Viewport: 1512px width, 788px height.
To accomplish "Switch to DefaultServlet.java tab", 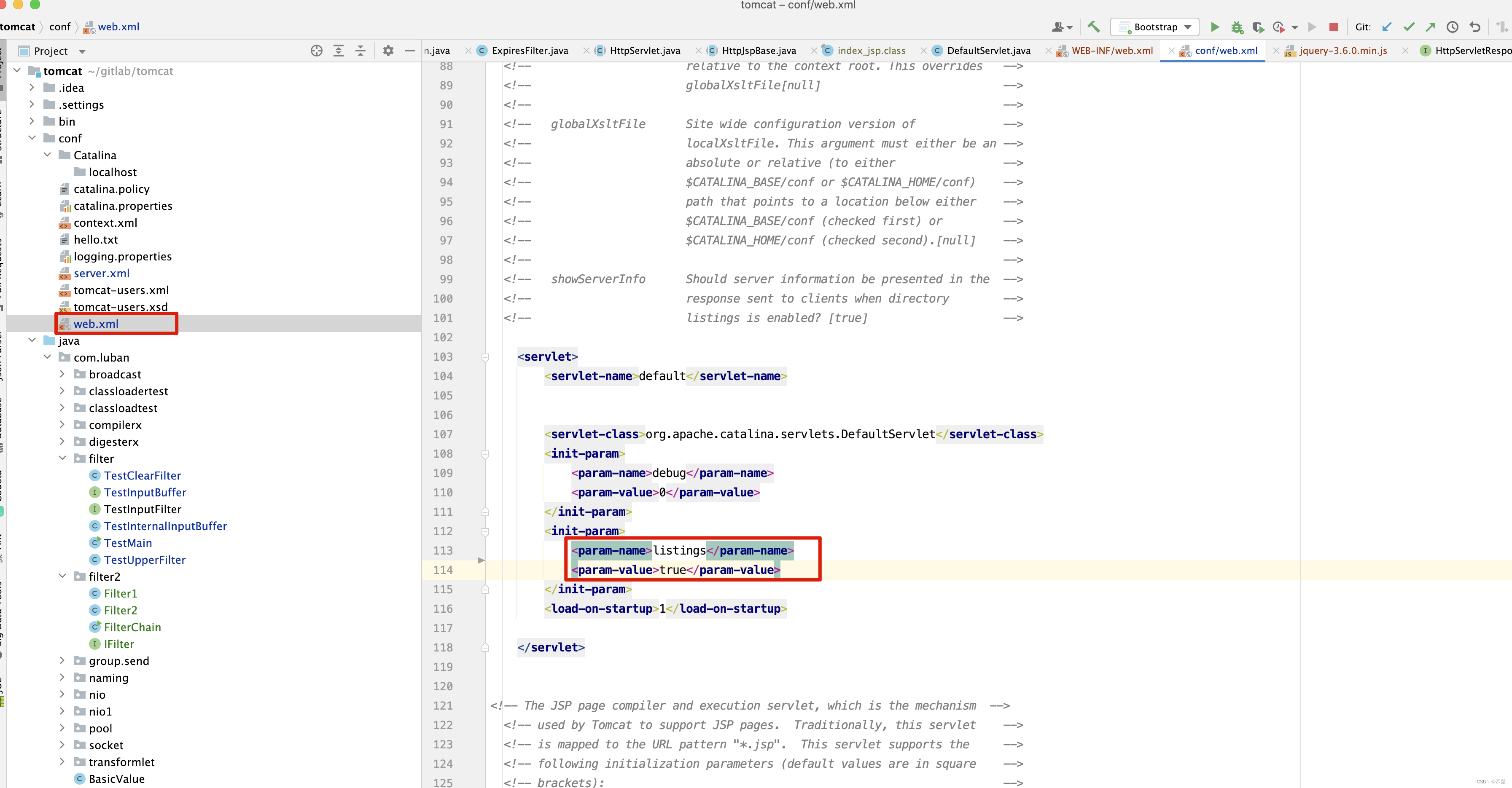I will pos(988,51).
